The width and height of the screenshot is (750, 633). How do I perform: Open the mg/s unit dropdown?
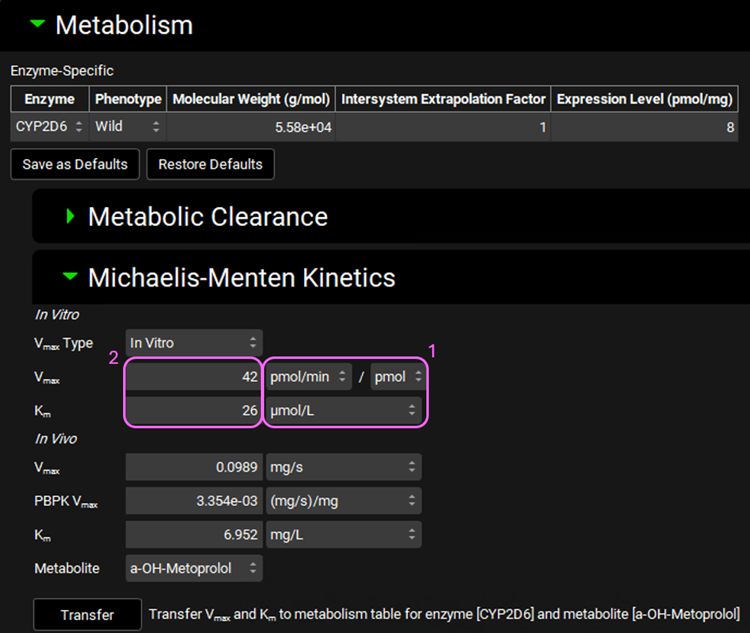(343, 467)
